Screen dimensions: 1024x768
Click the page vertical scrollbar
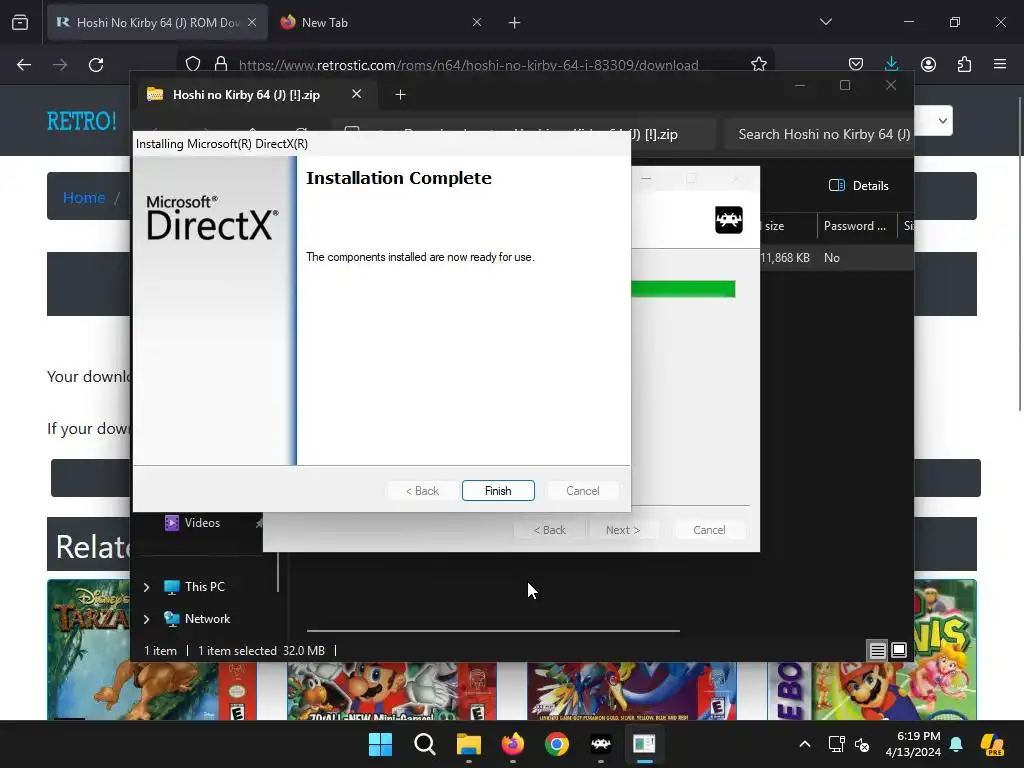(1019, 254)
